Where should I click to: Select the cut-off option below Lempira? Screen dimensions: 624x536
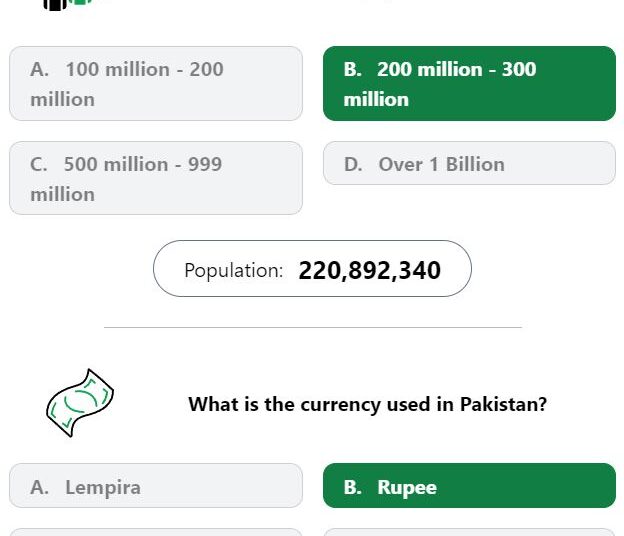[x=156, y=532]
